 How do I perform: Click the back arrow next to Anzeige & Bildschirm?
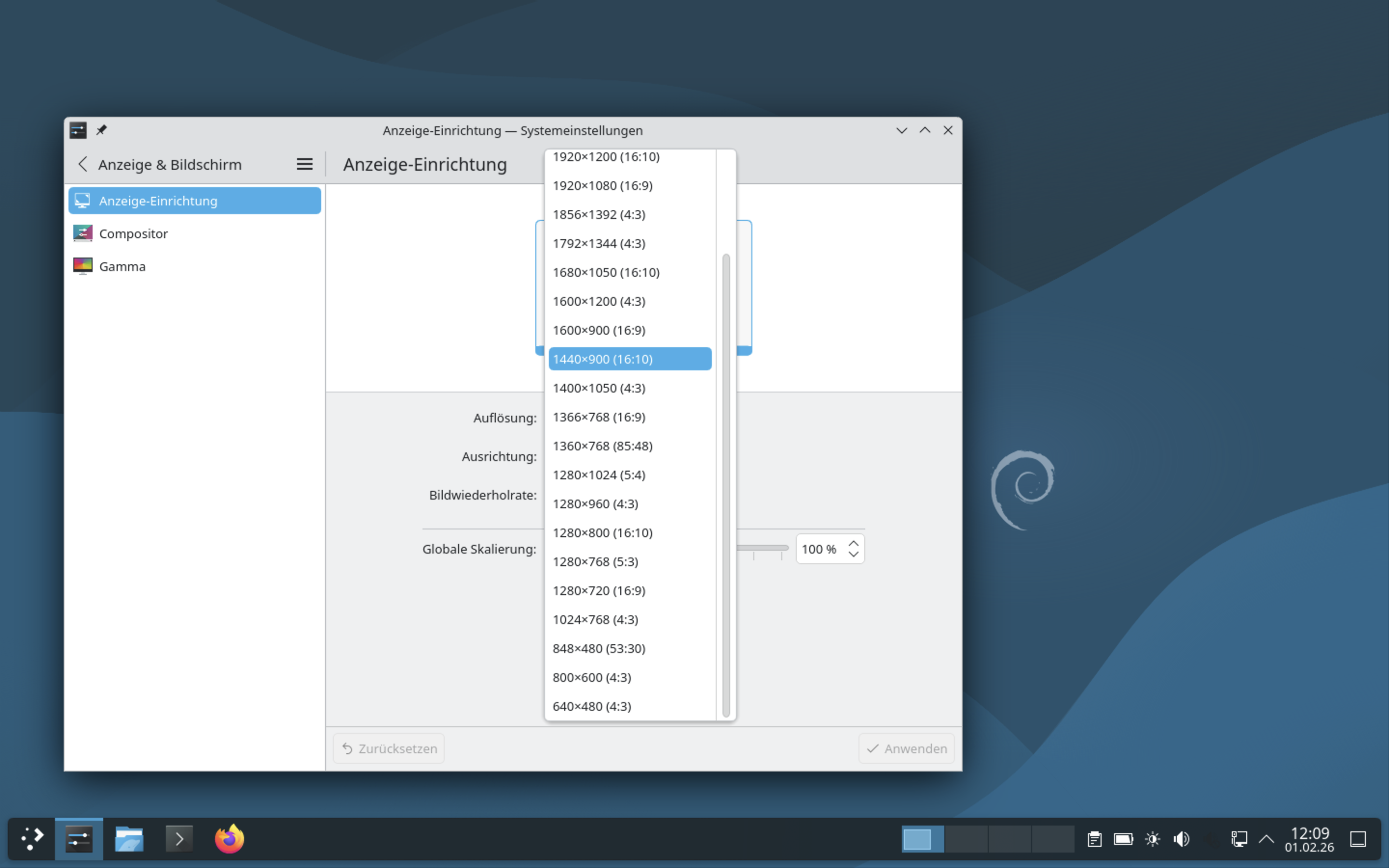click(82, 164)
